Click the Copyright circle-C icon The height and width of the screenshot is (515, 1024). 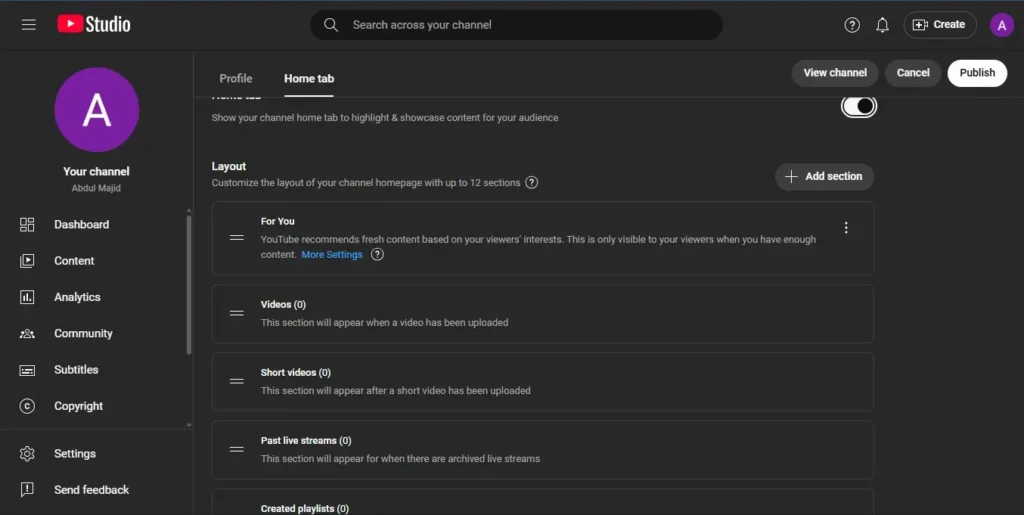pyautogui.click(x=27, y=406)
